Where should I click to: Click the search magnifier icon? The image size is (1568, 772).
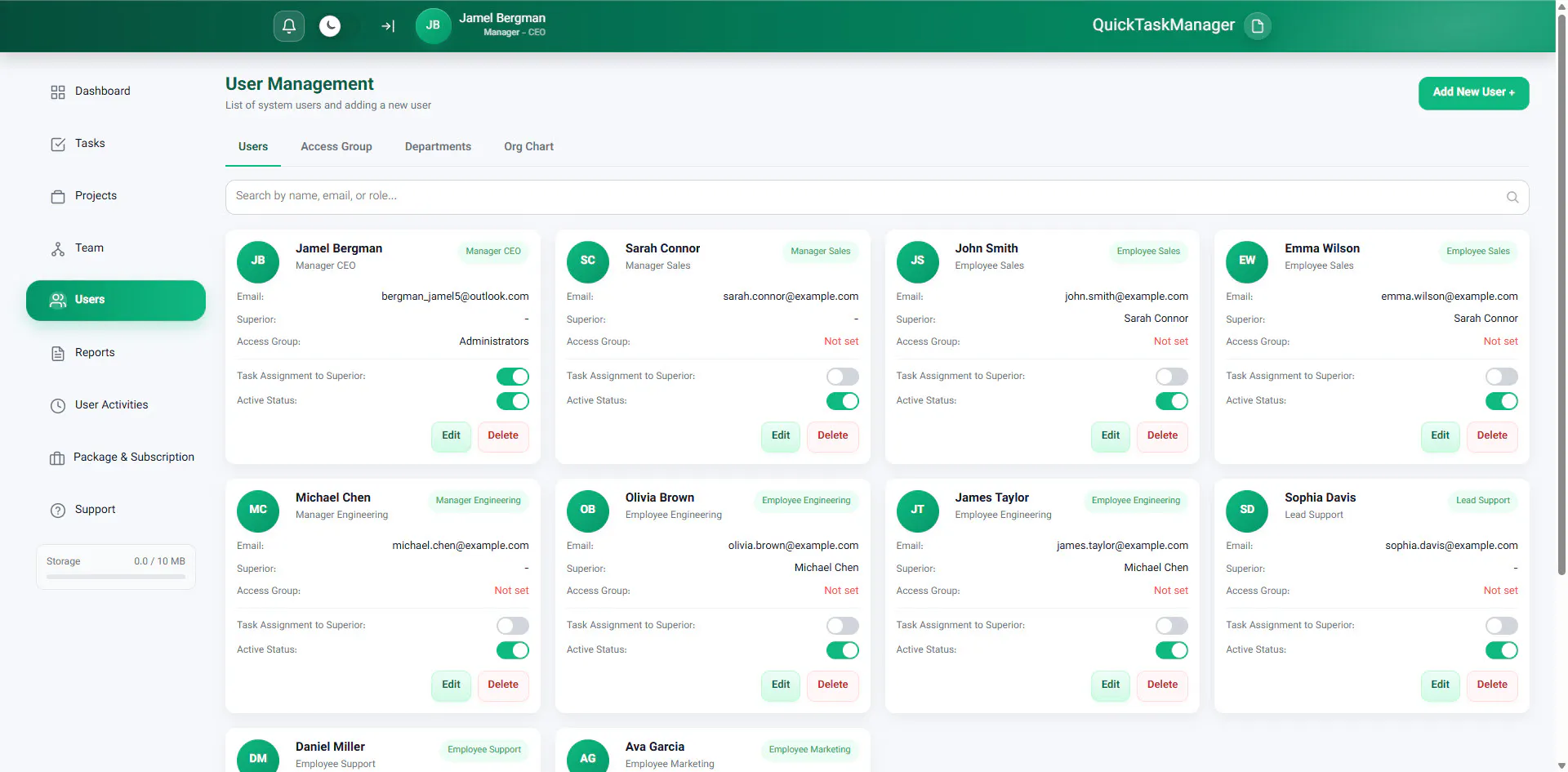click(x=1512, y=197)
